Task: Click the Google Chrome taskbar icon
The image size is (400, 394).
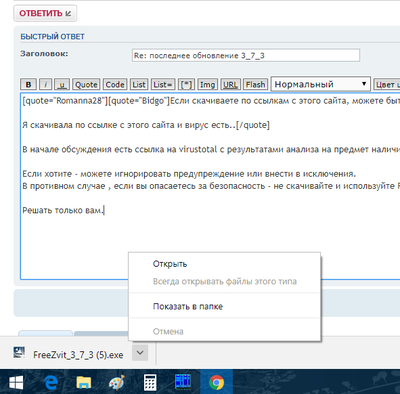Action: coord(216,382)
